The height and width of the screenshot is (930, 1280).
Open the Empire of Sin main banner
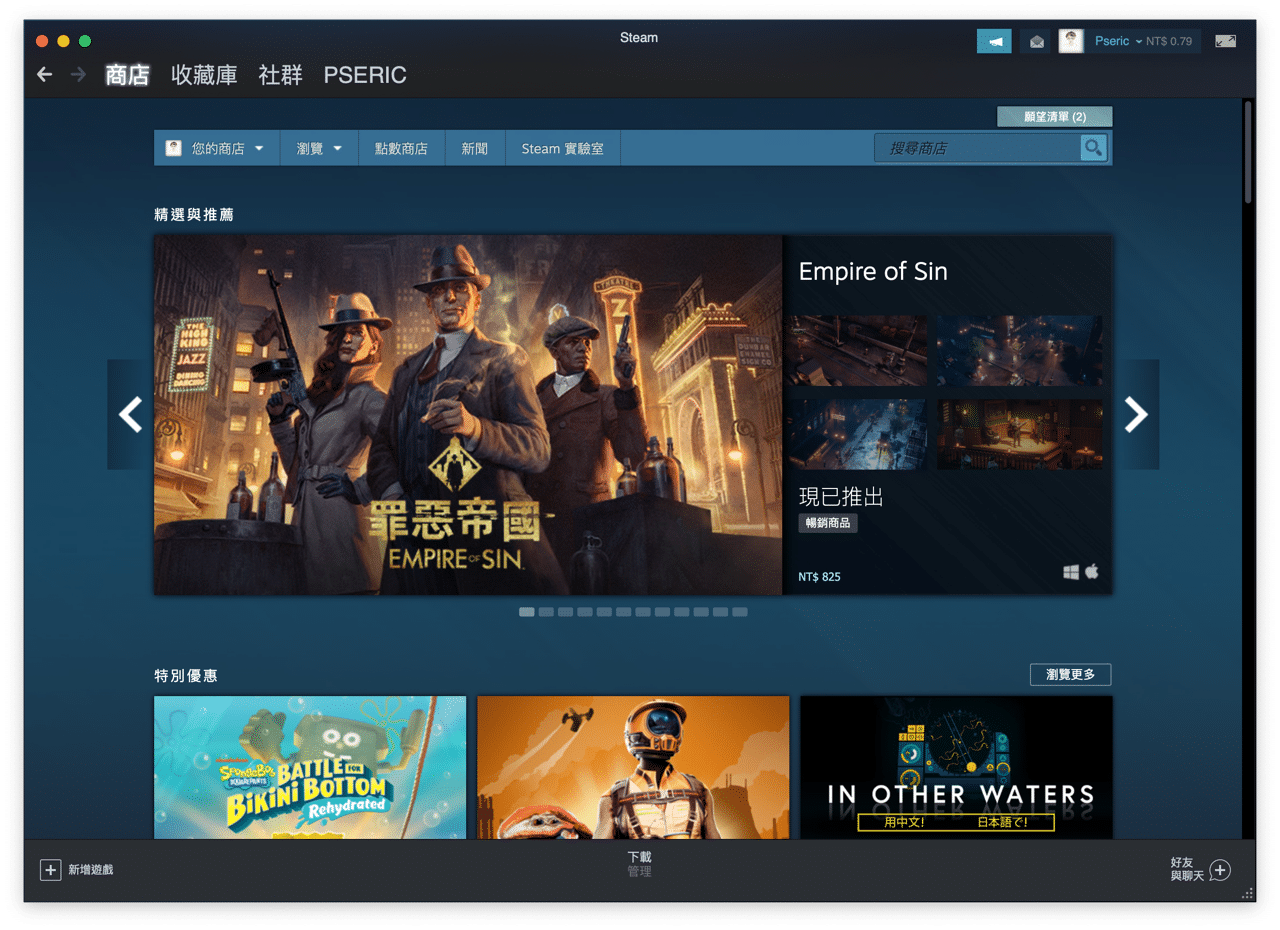point(468,415)
